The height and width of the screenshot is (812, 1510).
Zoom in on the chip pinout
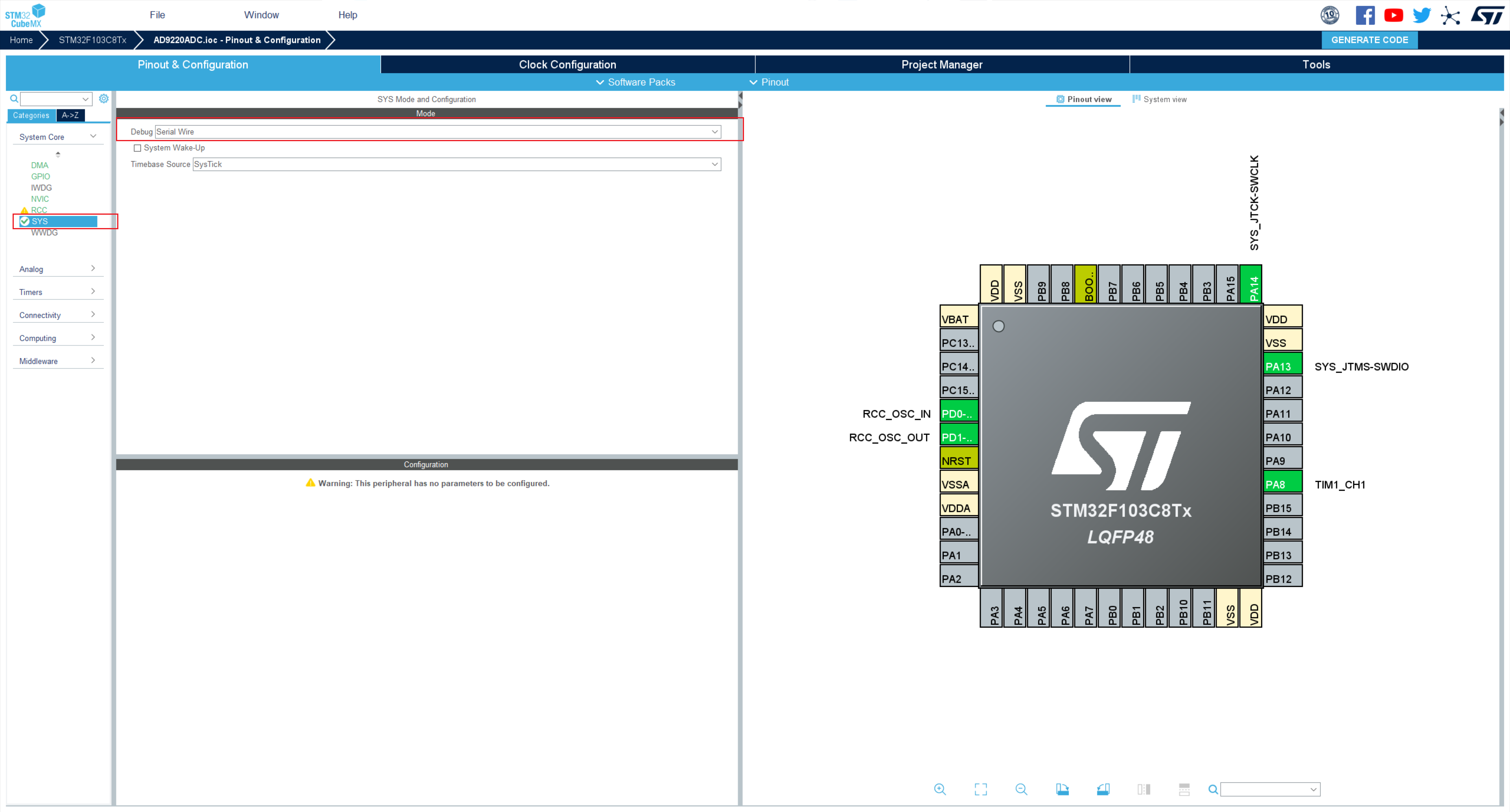940,789
